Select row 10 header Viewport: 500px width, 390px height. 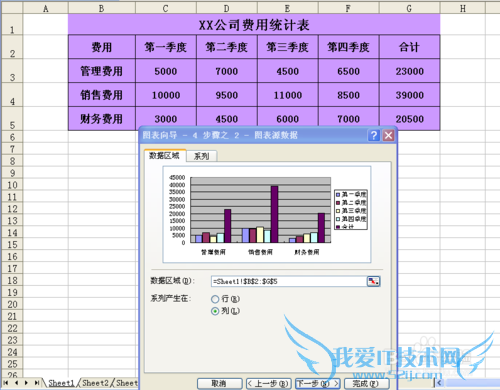[12, 185]
